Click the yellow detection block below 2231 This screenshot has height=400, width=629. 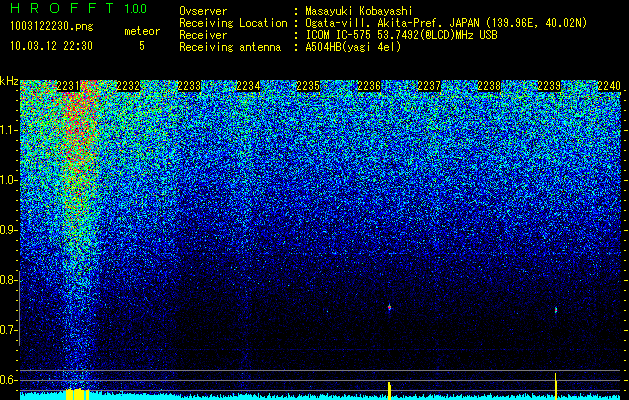point(77,394)
